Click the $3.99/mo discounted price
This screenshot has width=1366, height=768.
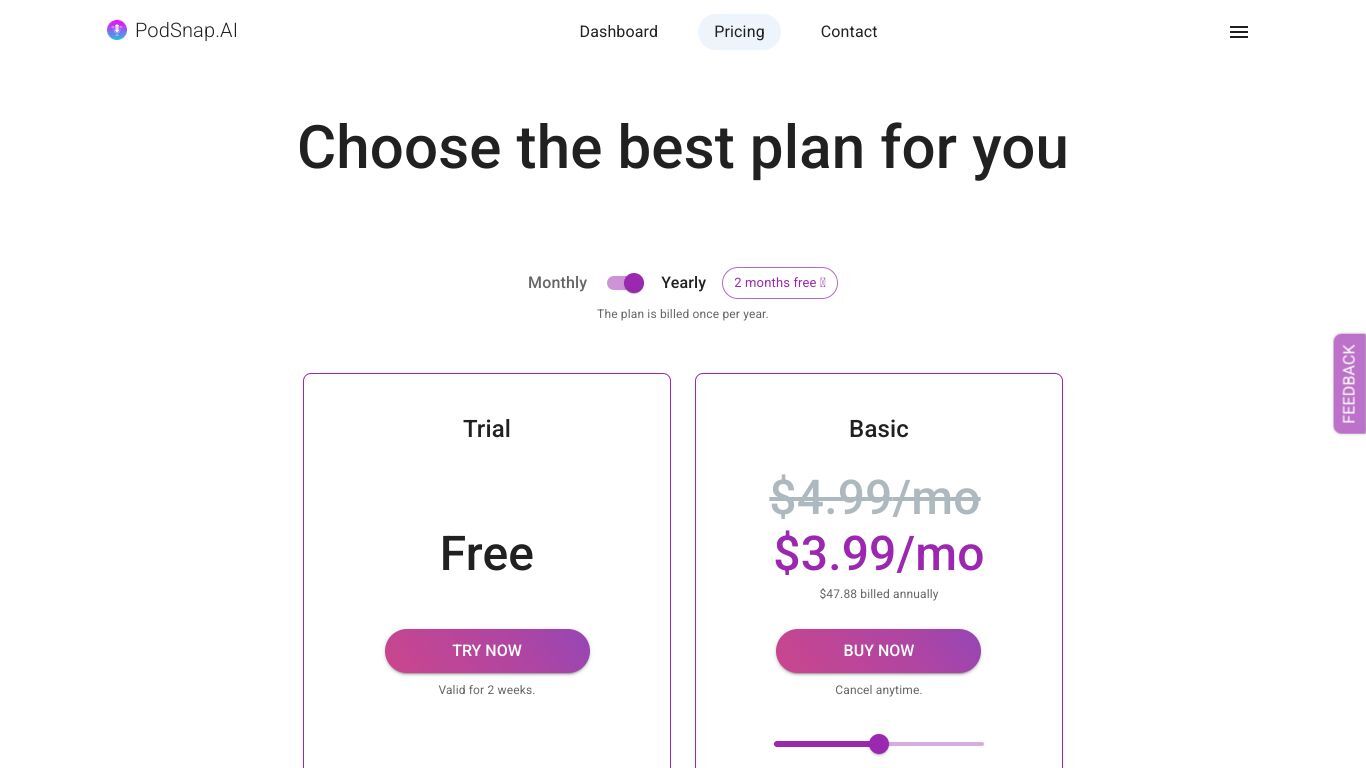coord(879,553)
